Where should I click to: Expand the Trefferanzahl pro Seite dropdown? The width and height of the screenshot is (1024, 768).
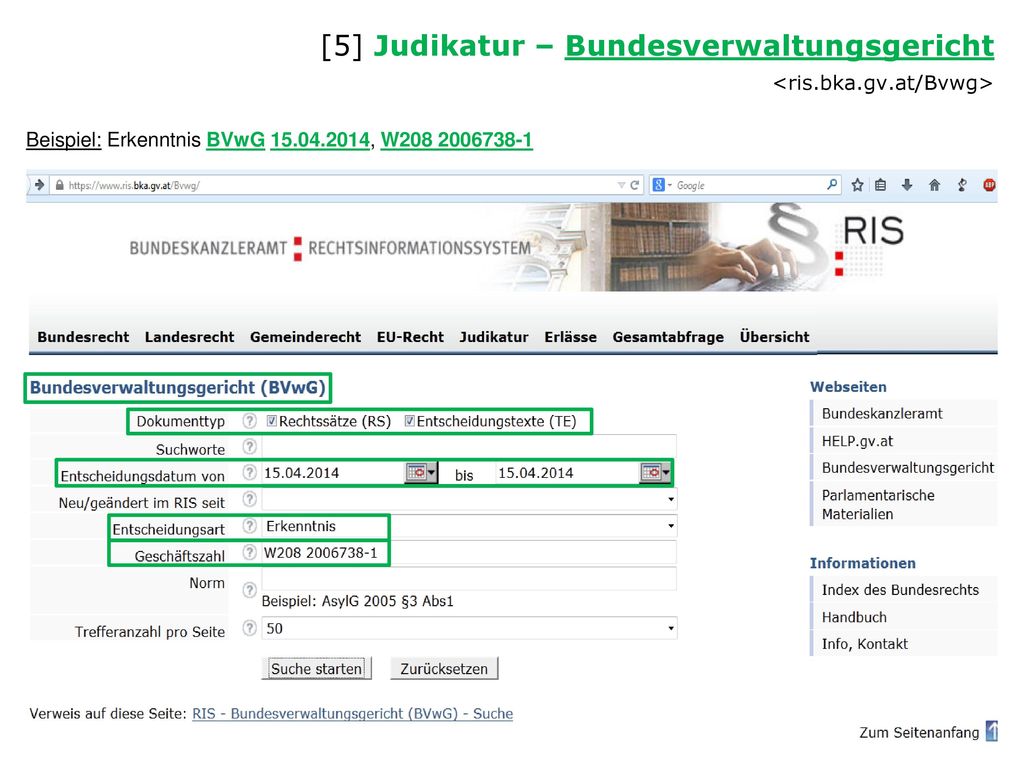671,628
